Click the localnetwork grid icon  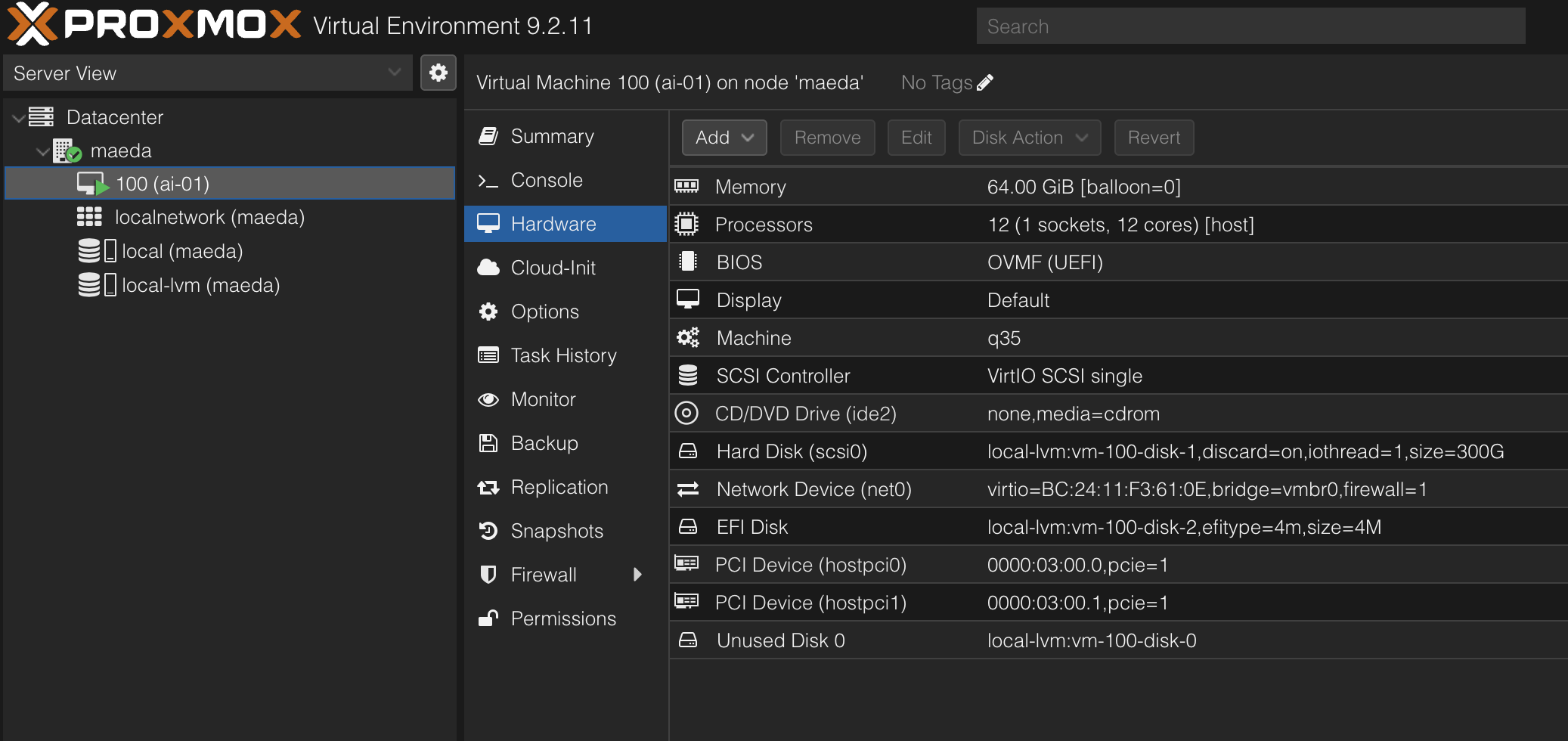[x=89, y=217]
